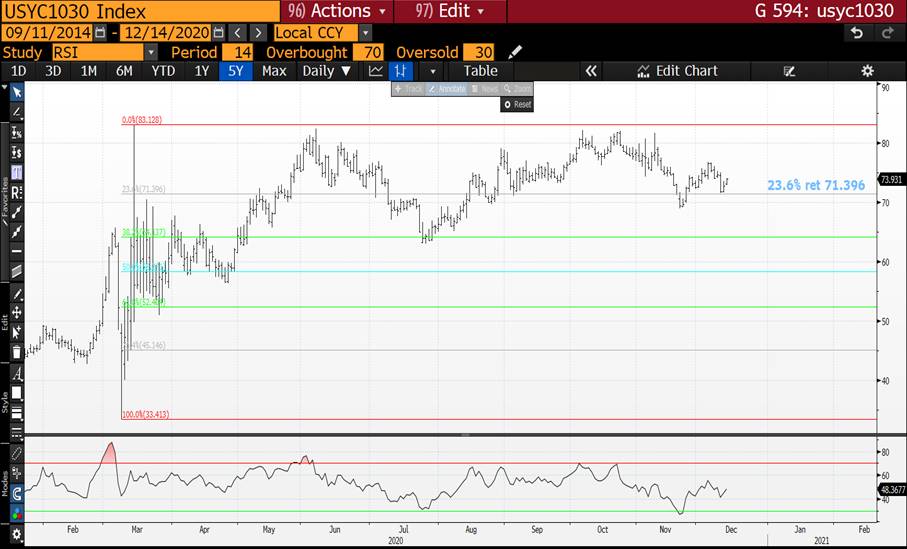Select the extended trend line tool

coord(17,231)
